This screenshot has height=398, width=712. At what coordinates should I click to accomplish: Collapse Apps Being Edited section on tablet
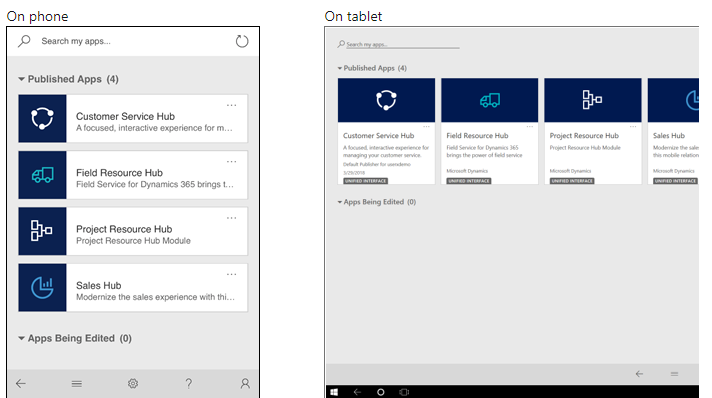point(340,202)
